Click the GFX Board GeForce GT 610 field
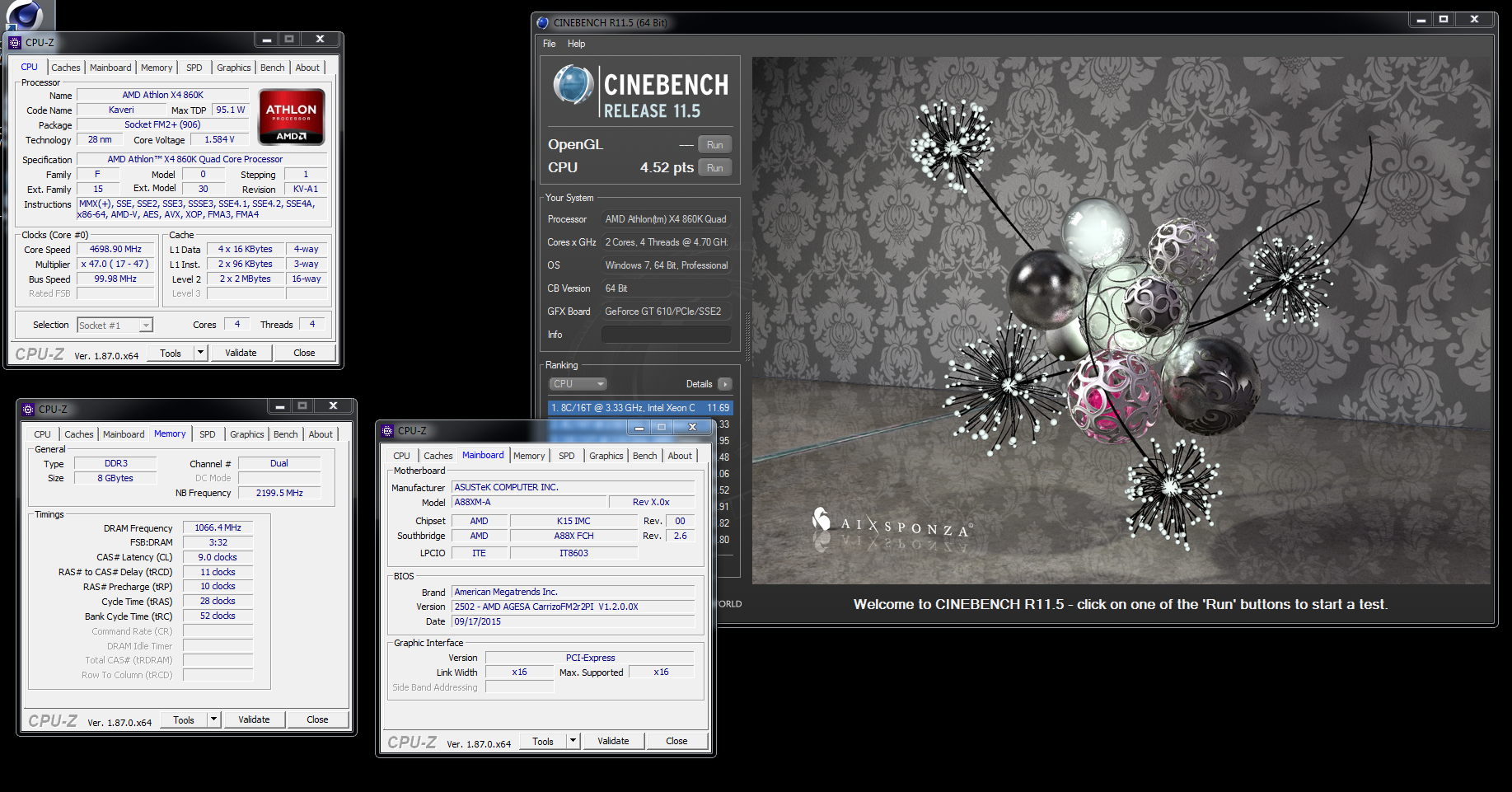 pos(666,312)
